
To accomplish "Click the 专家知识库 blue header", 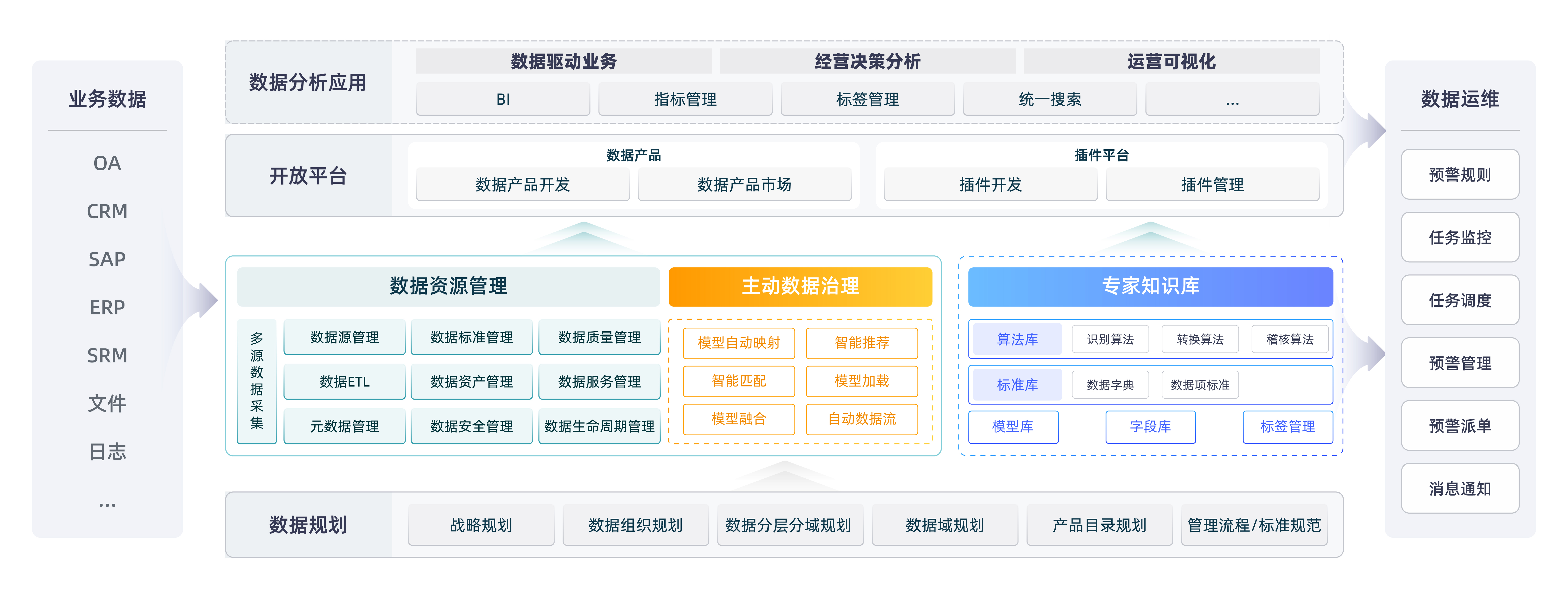I will click(1150, 286).
